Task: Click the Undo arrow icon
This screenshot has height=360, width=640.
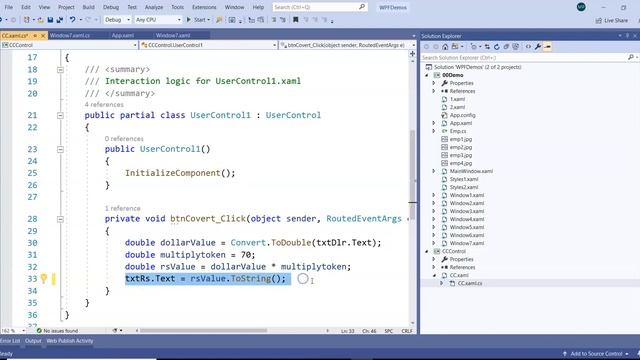Action: (72, 20)
